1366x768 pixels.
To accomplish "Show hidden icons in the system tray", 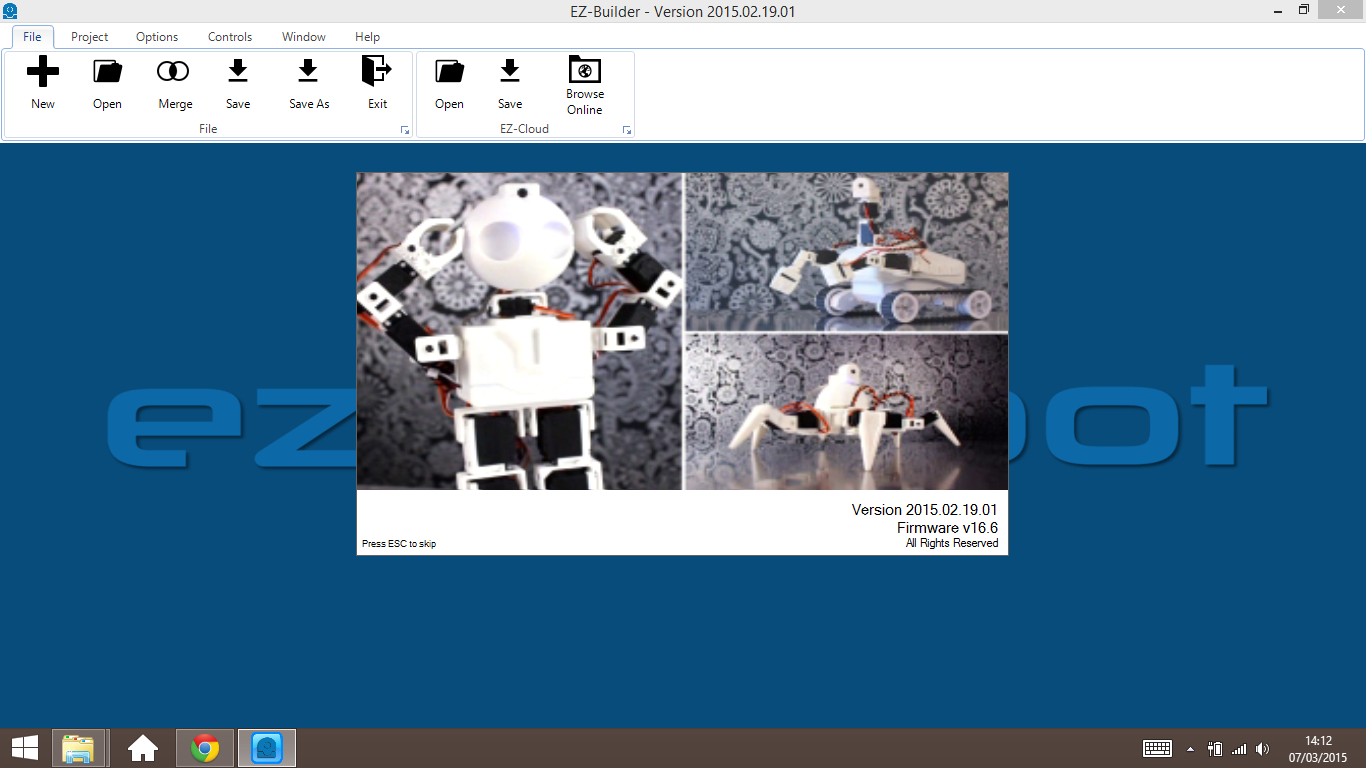I will (x=1189, y=748).
